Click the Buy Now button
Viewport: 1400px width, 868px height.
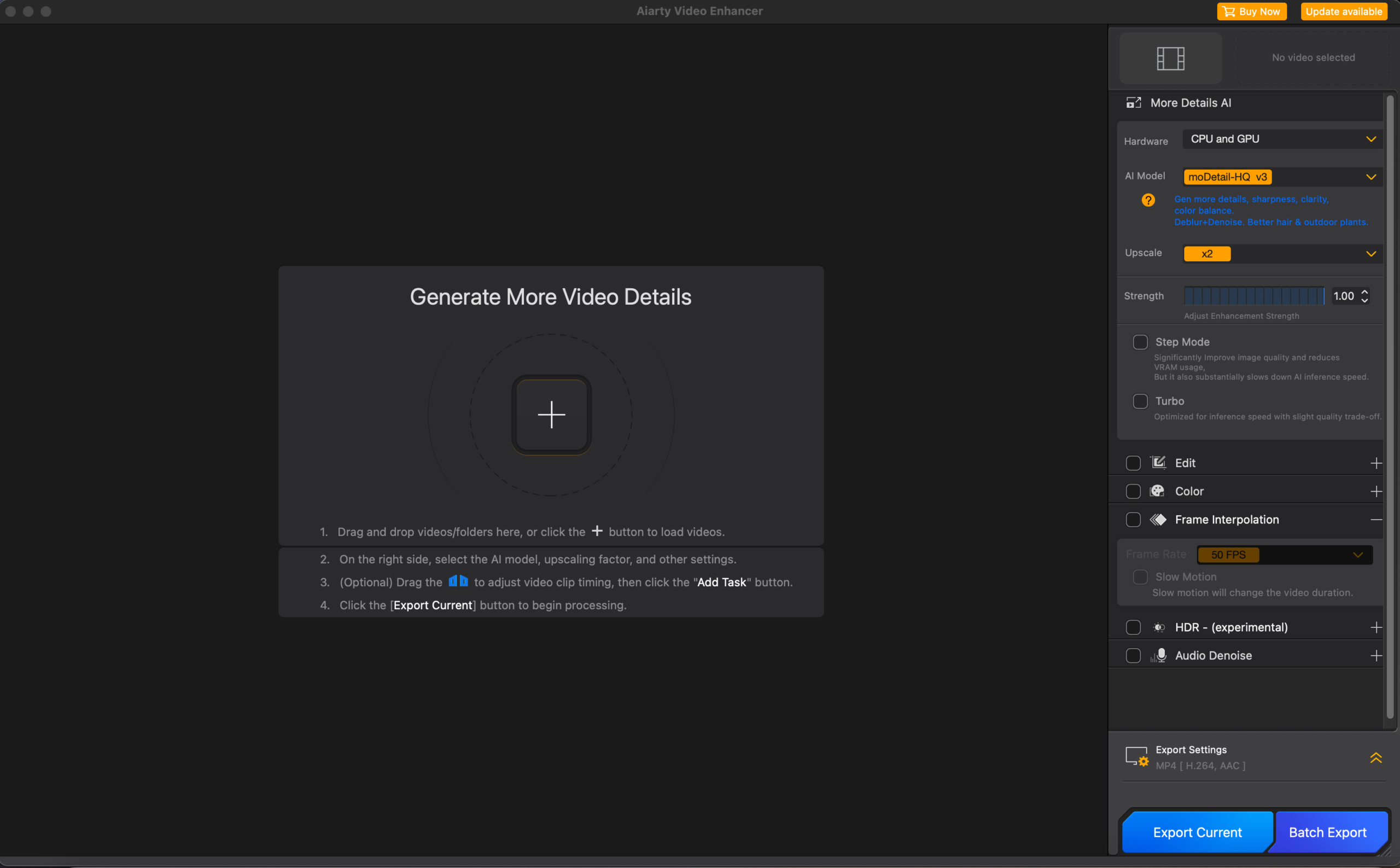tap(1251, 11)
